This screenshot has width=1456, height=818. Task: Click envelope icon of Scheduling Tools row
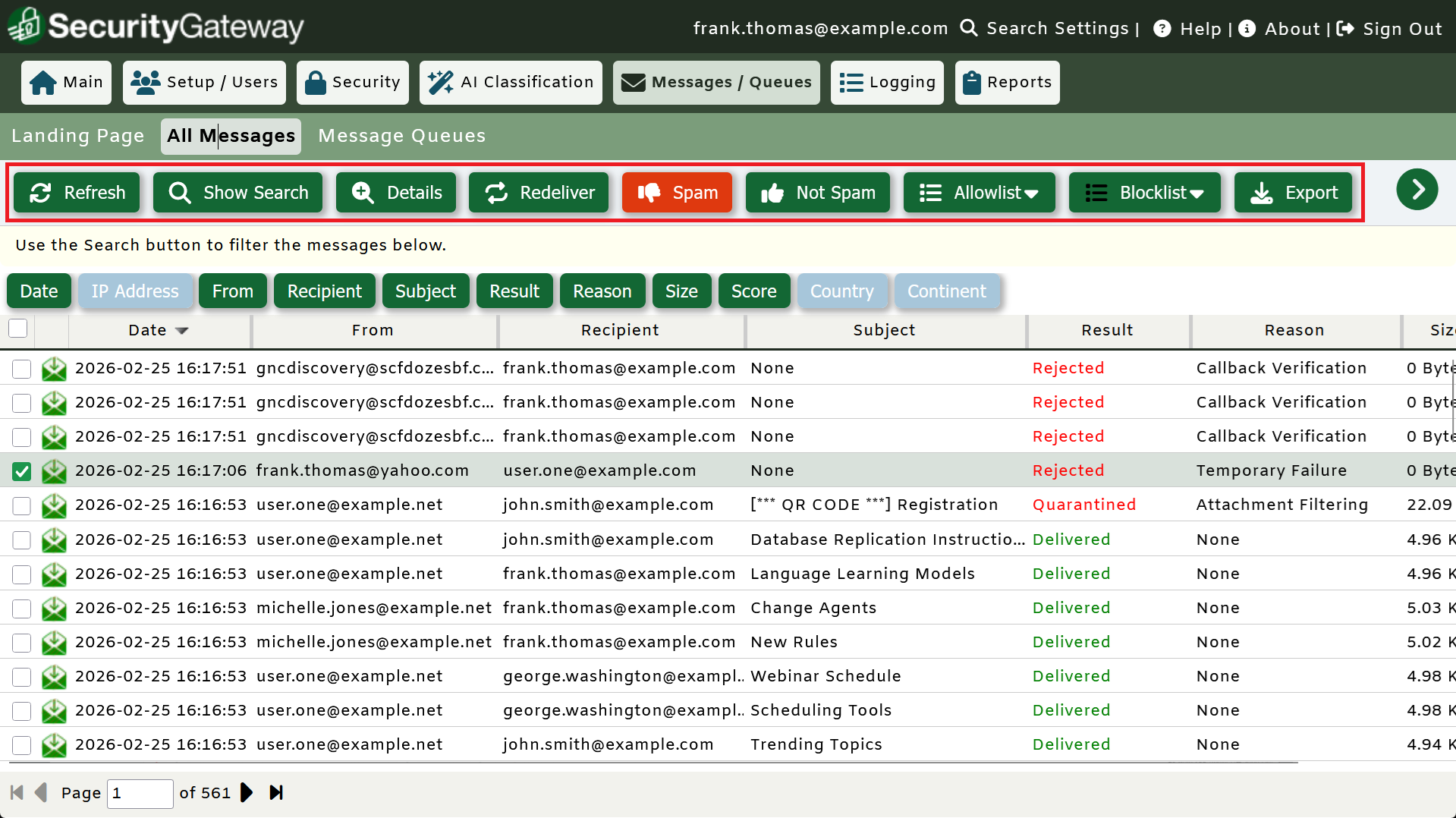coord(54,711)
